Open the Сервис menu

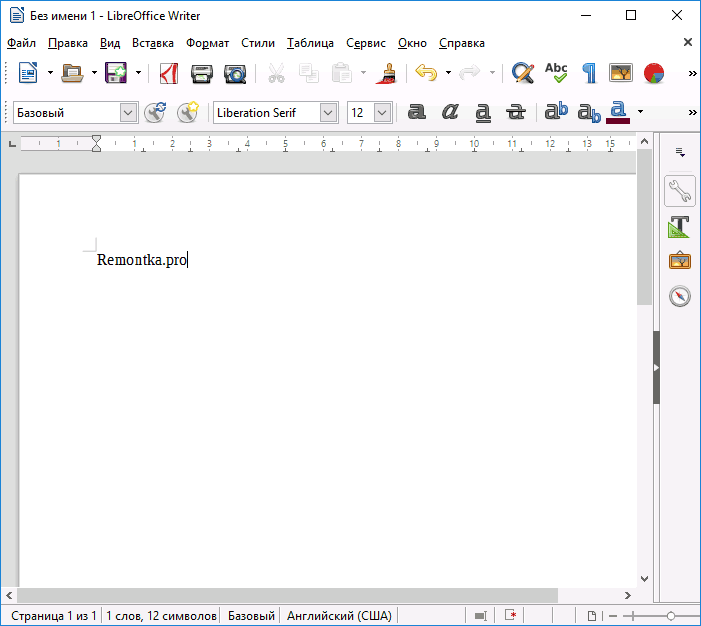366,43
